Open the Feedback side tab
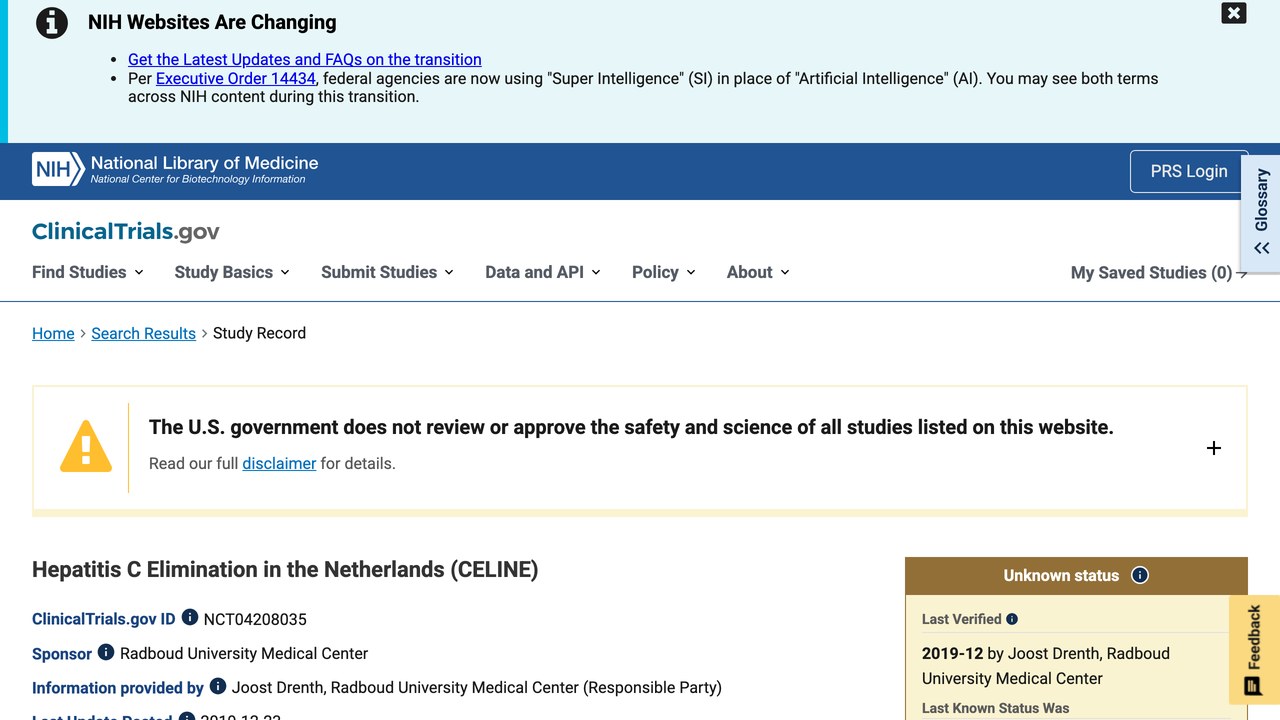This screenshot has height=720, width=1280. [x=1254, y=650]
